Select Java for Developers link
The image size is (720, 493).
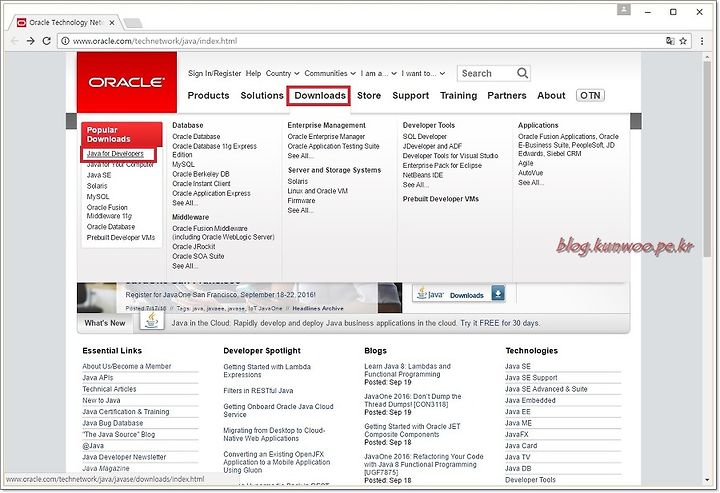(x=115, y=154)
